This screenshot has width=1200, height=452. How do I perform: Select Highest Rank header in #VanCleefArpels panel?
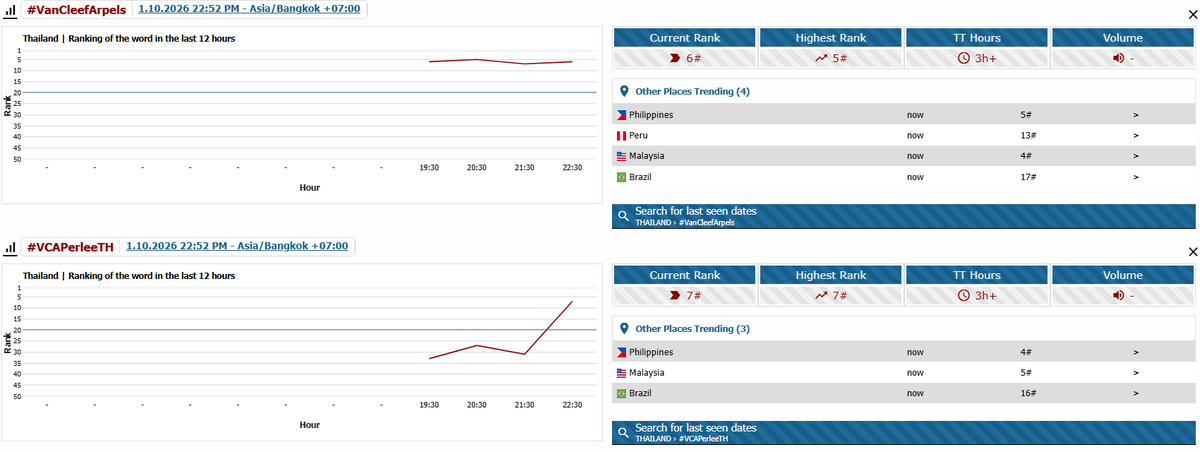(x=831, y=38)
